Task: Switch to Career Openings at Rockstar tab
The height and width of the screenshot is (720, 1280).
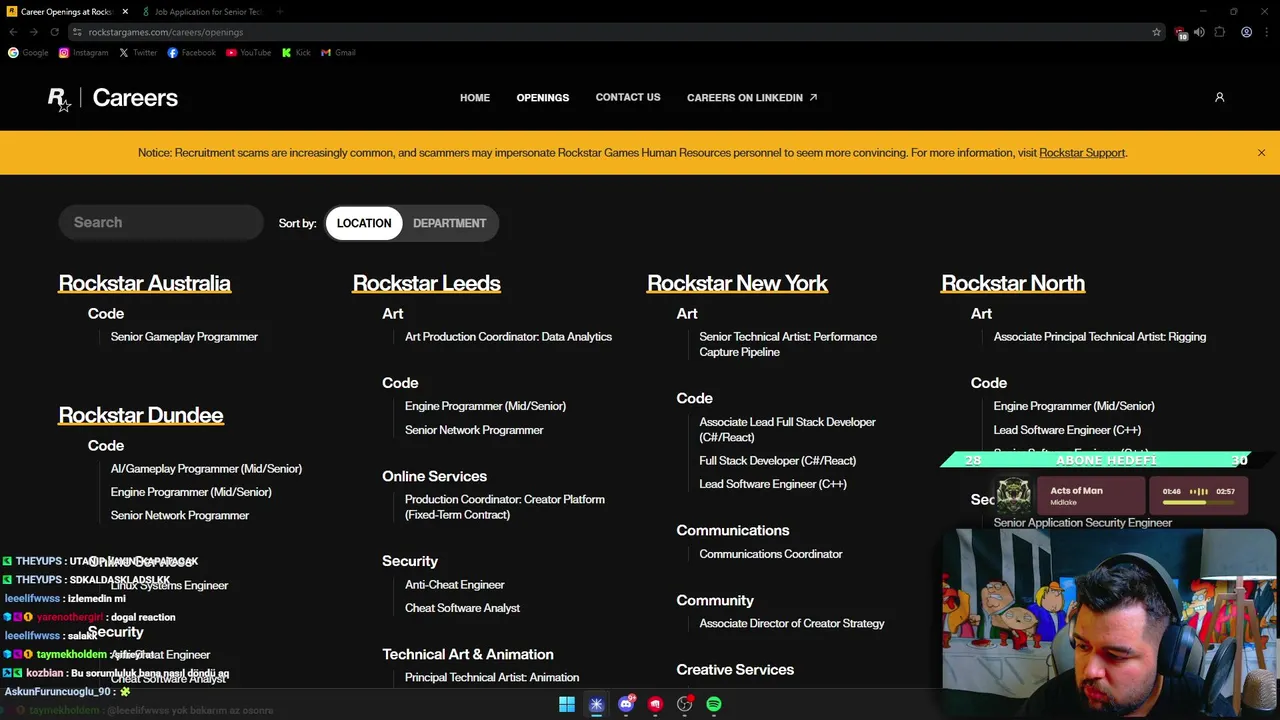Action: click(x=66, y=12)
